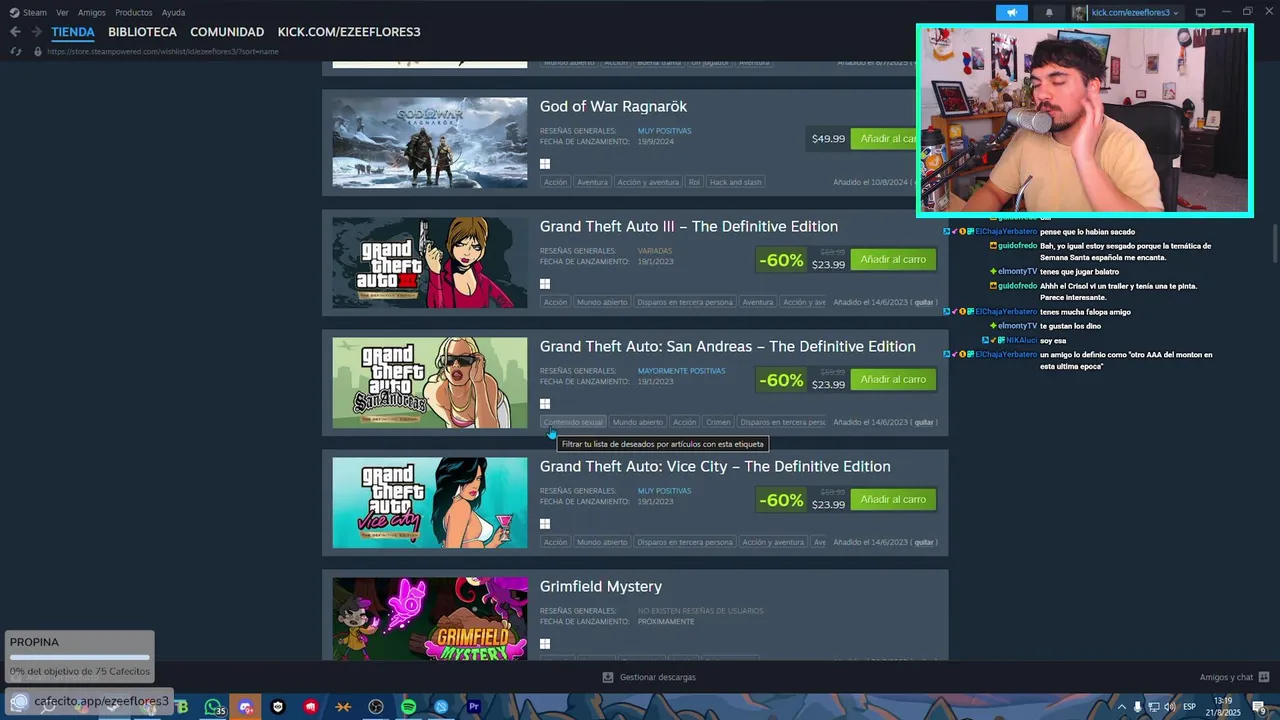This screenshot has width=1280, height=720.
Task: Show hidden system tray icons chevron
Action: pos(1120,707)
